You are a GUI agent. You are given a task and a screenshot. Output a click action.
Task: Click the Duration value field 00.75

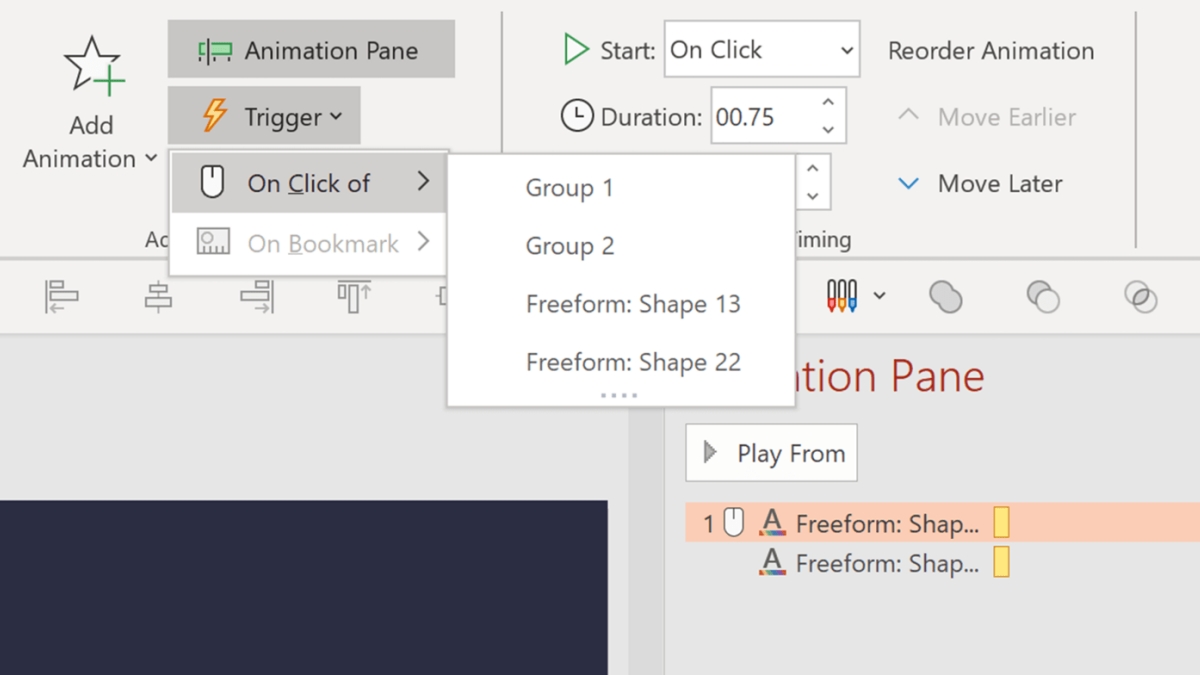[x=762, y=117]
